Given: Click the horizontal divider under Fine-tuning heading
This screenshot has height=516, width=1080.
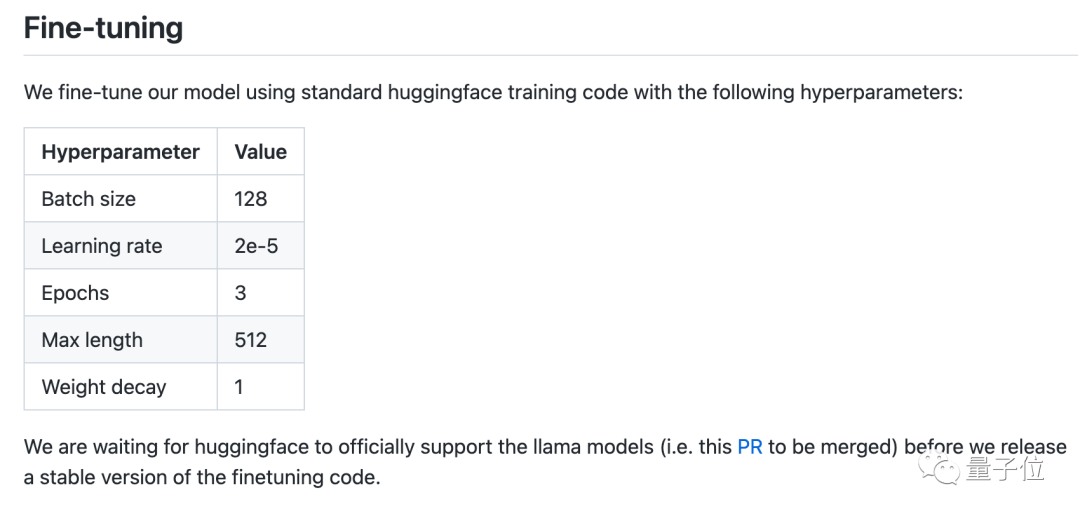Looking at the screenshot, I should tap(540, 55).
